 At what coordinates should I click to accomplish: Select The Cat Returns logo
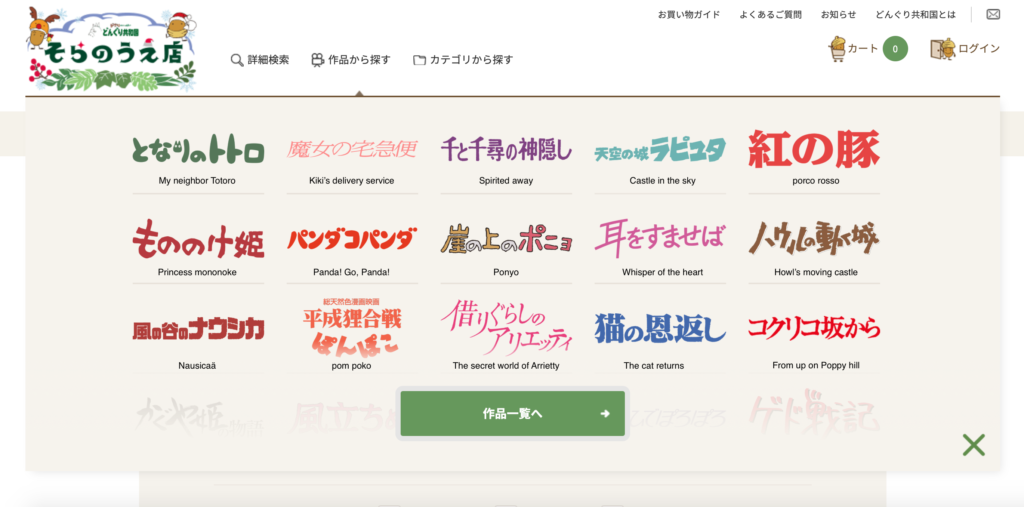660,329
